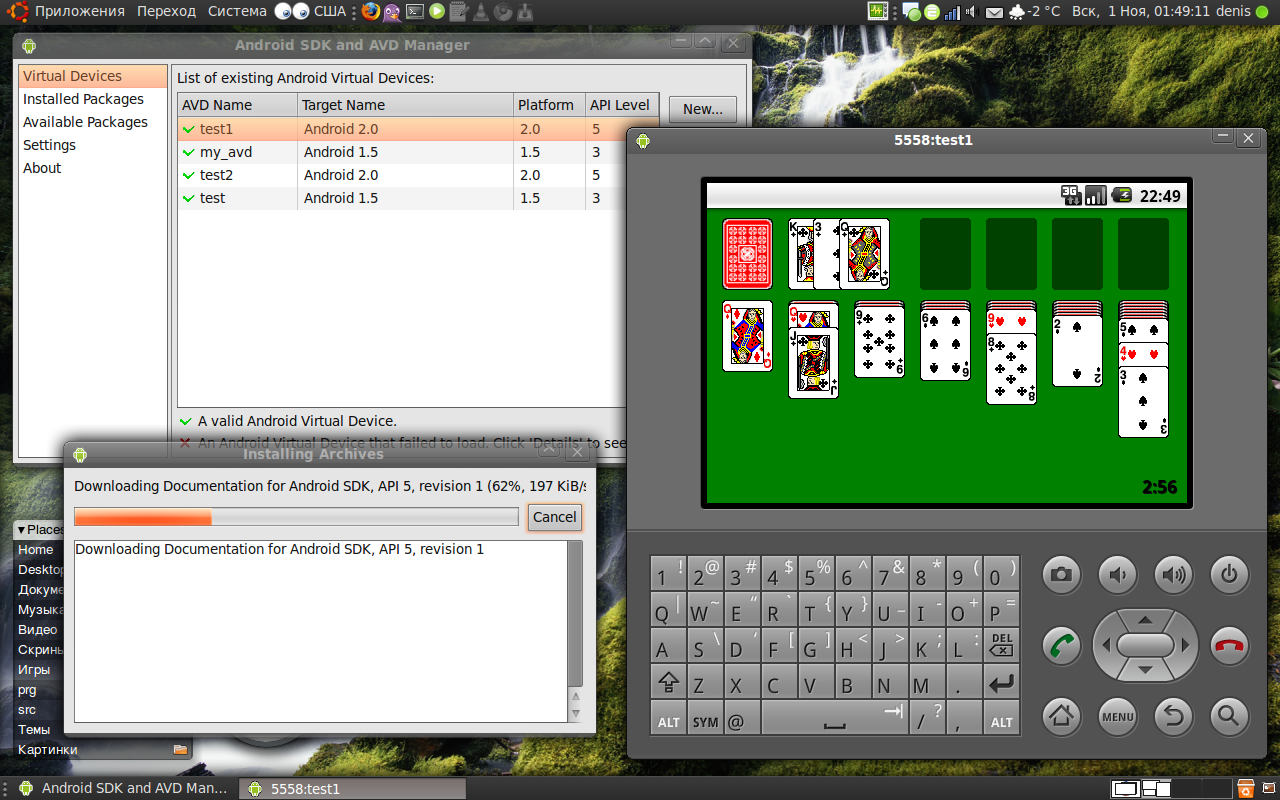Open the terminal launcher in top panel
Viewport: 1280px width, 800px height.
[415, 12]
